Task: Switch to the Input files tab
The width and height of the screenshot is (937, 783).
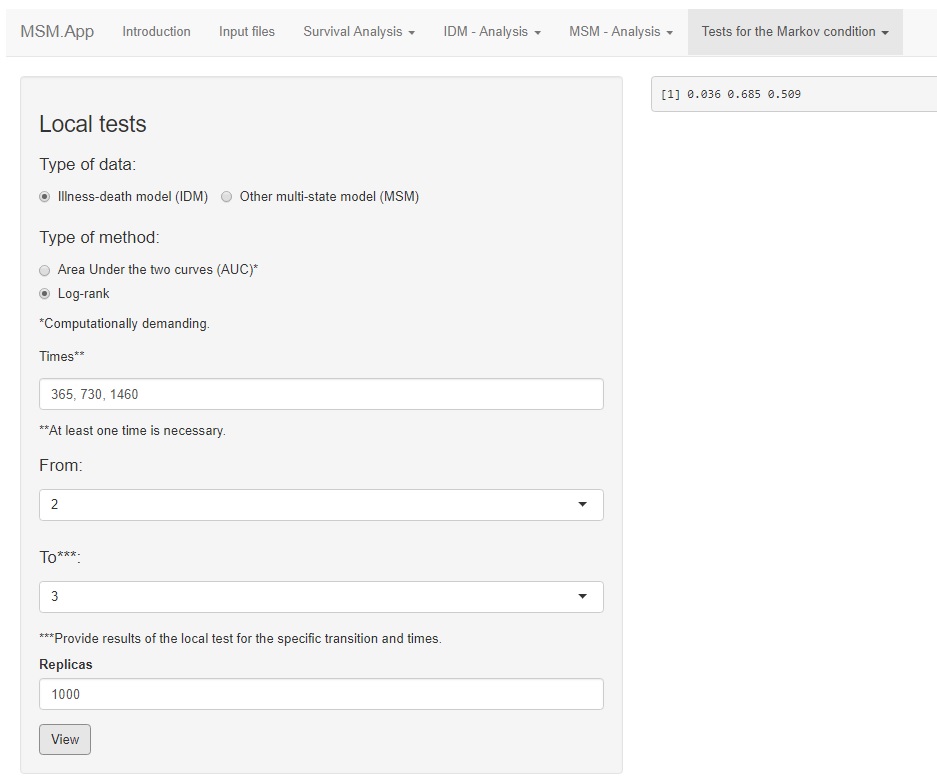Action: [x=247, y=32]
